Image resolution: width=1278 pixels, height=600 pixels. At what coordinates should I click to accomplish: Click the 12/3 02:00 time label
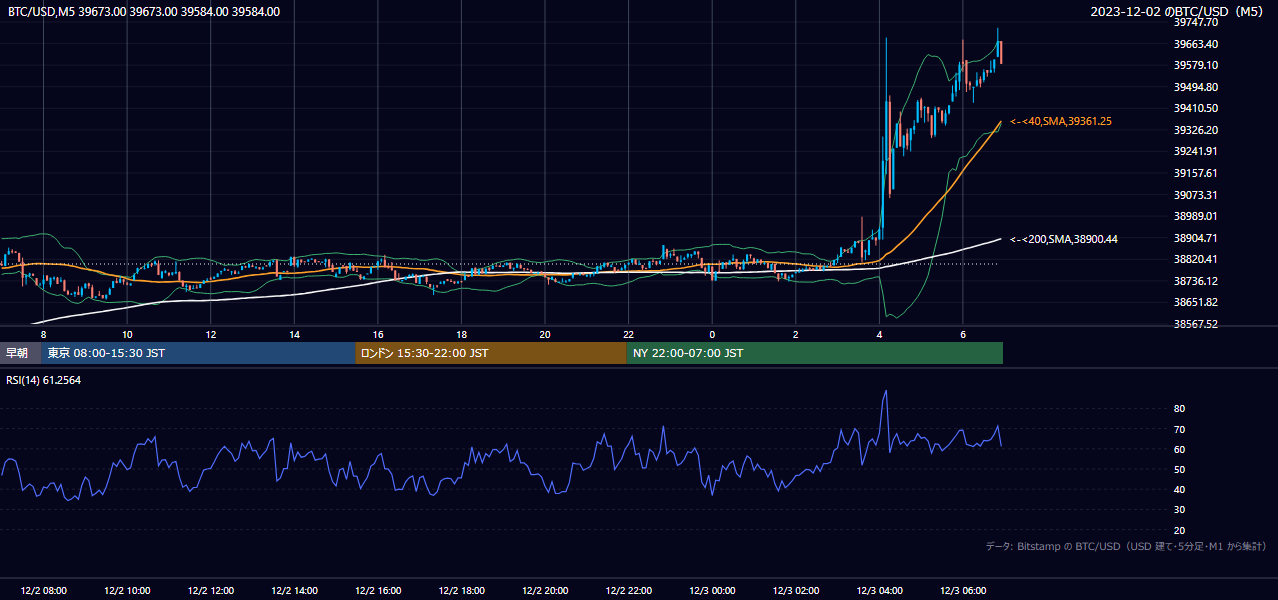click(x=796, y=591)
